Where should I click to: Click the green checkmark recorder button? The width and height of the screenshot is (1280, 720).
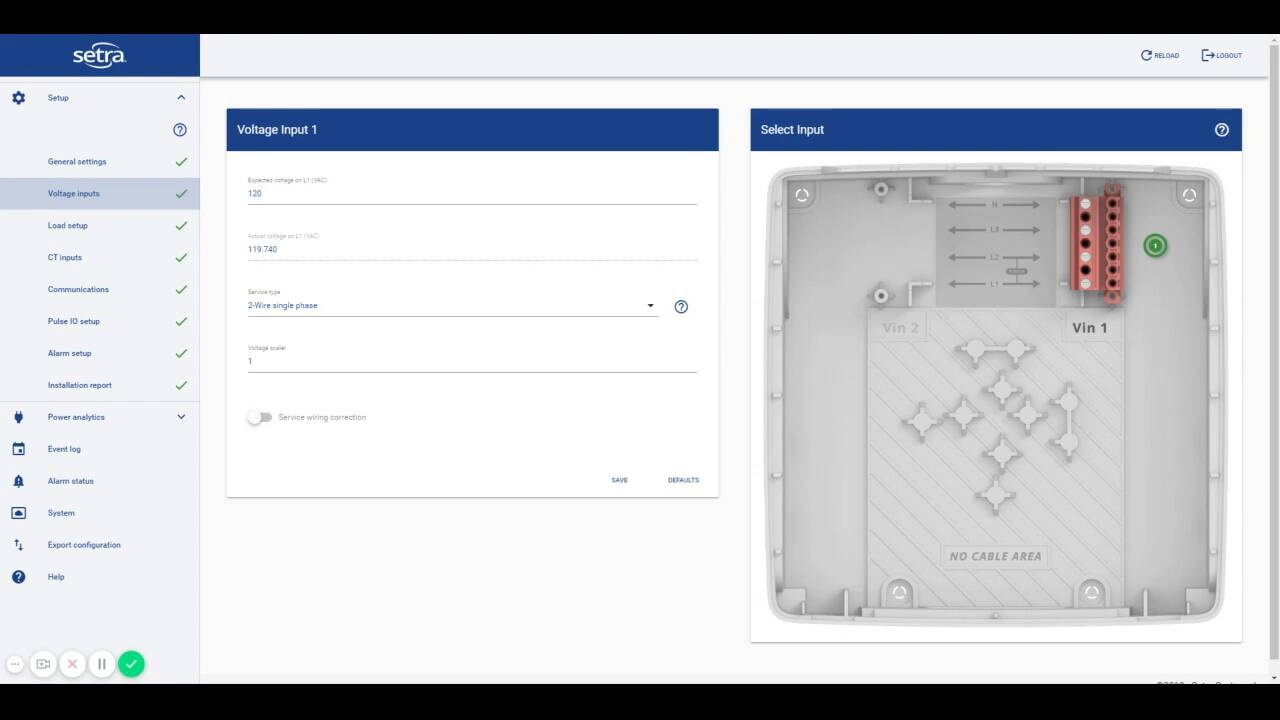click(x=131, y=664)
